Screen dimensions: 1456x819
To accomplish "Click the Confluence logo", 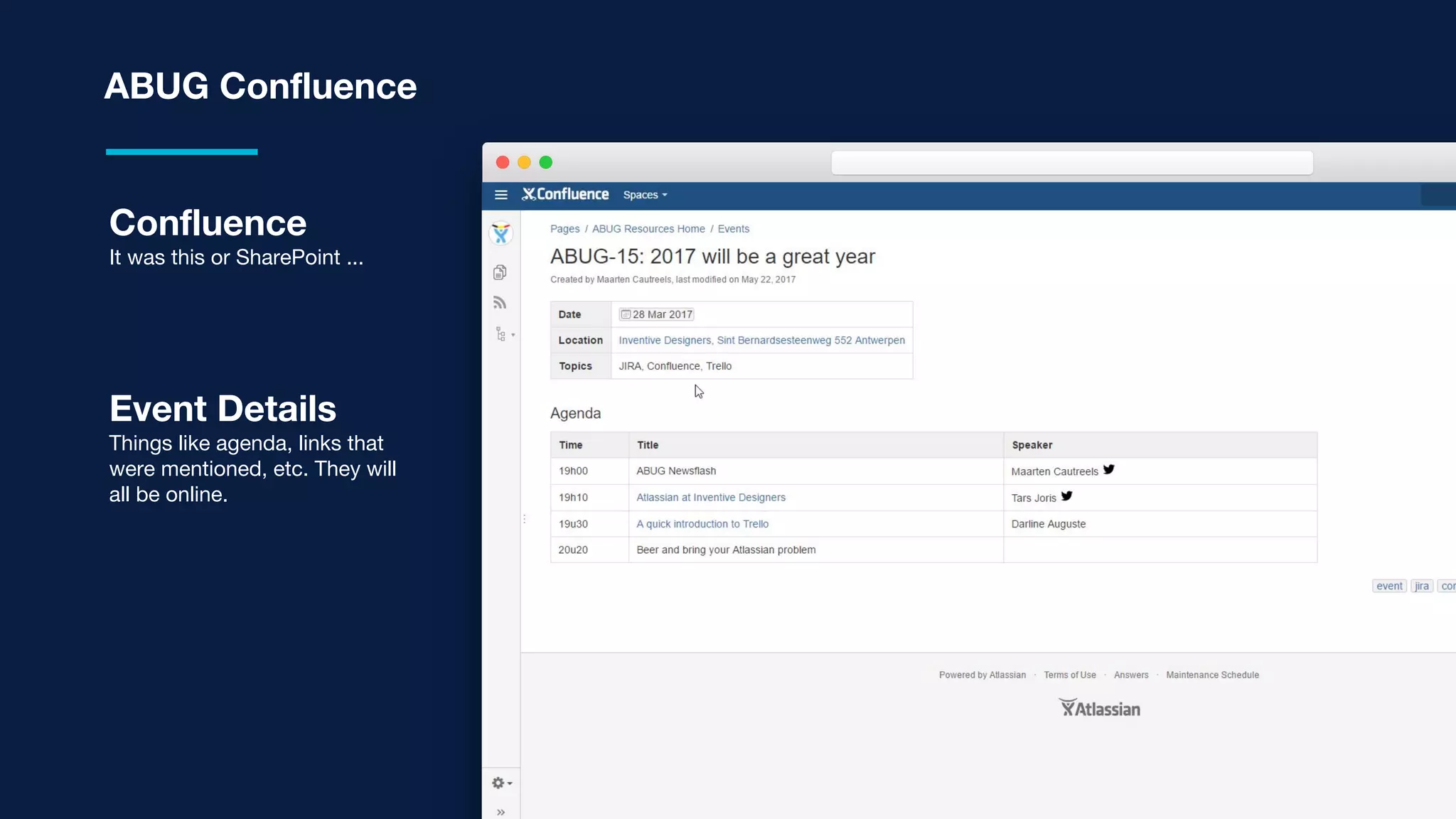I will point(565,194).
